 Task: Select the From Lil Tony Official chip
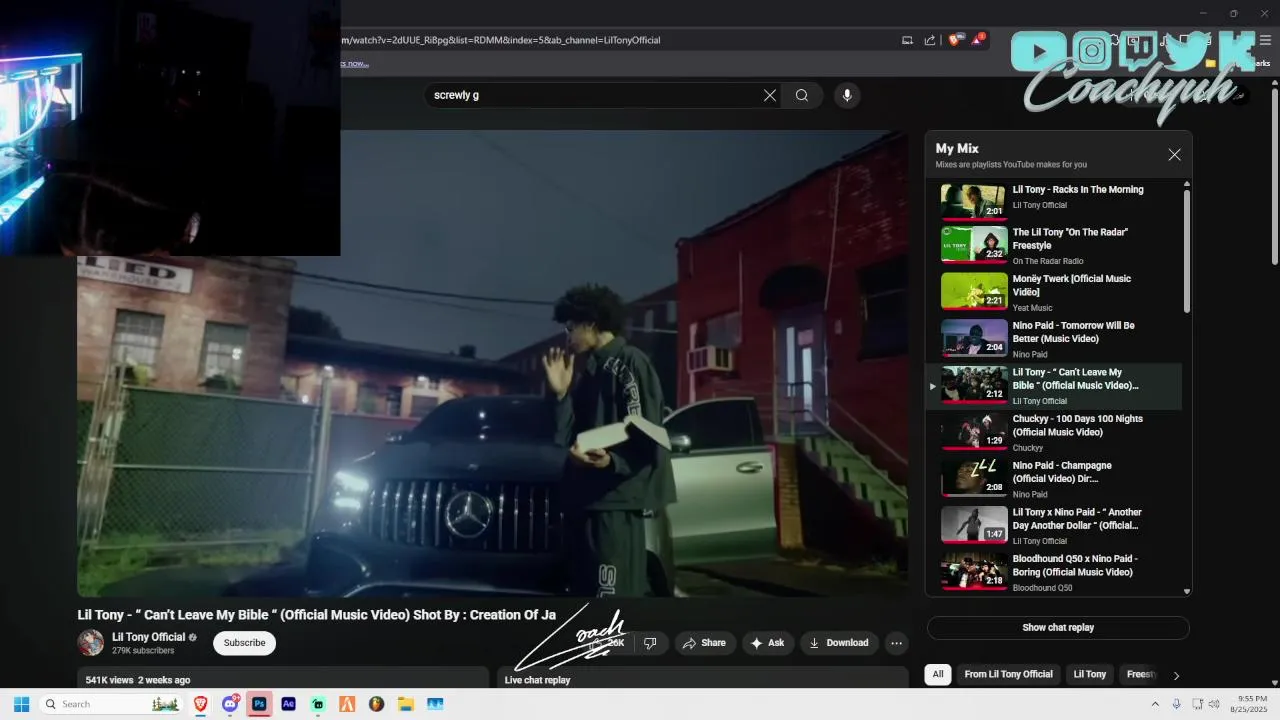click(1008, 674)
